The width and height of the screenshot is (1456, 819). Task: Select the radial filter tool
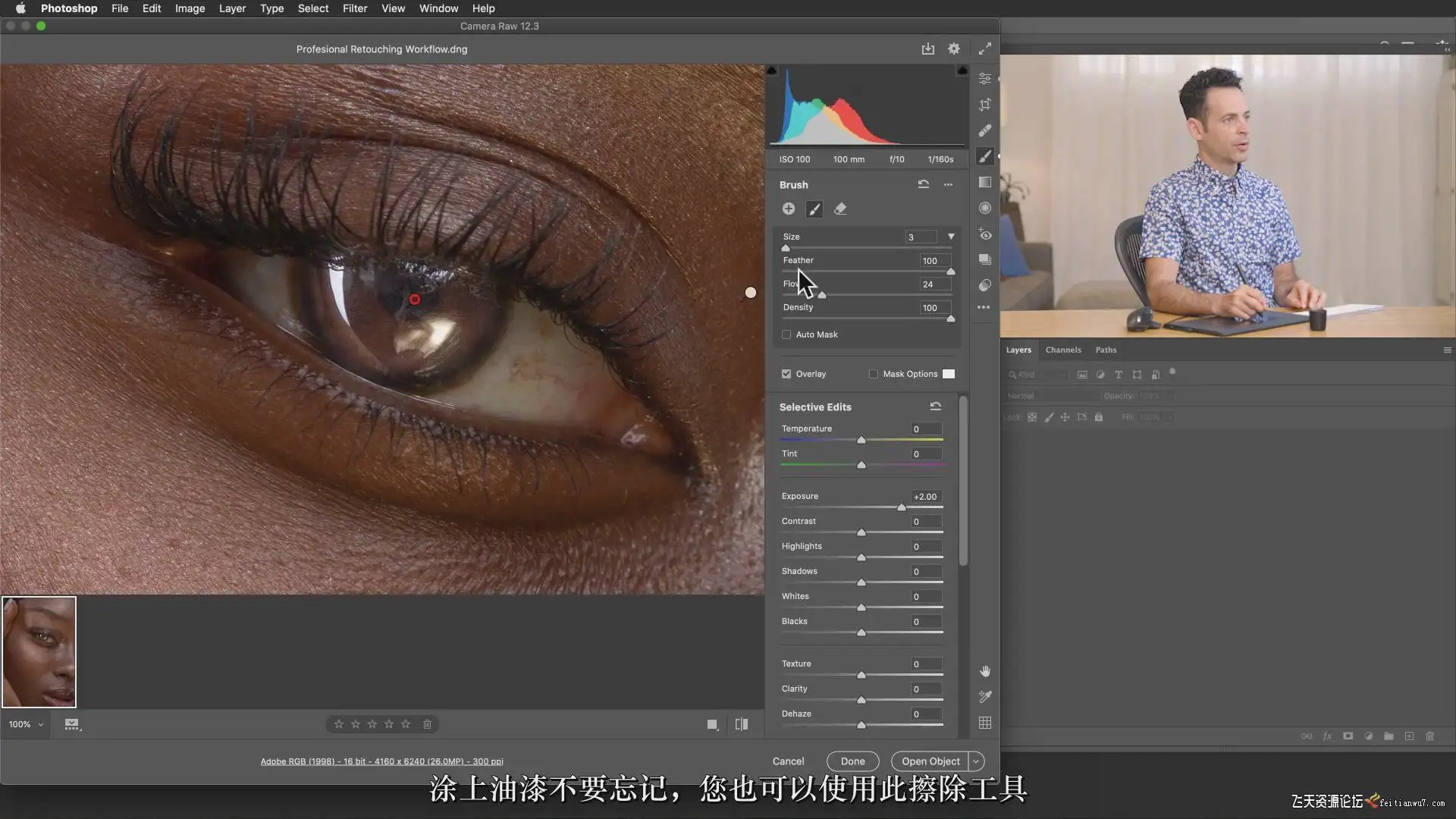click(984, 208)
